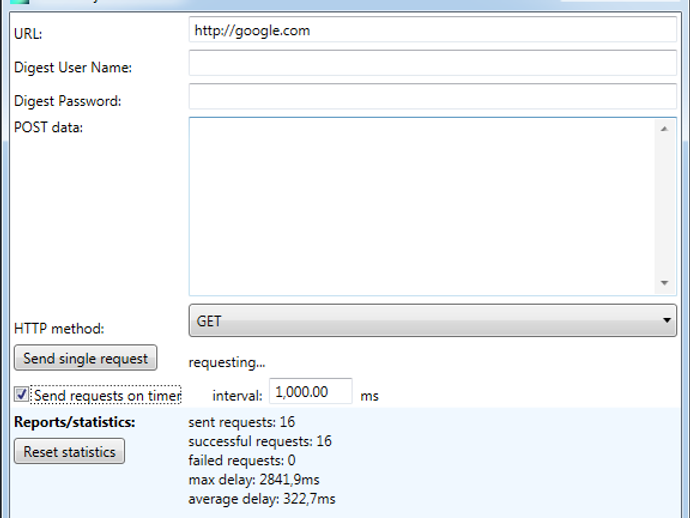Open the HTTP method GET dropdown

point(433,321)
